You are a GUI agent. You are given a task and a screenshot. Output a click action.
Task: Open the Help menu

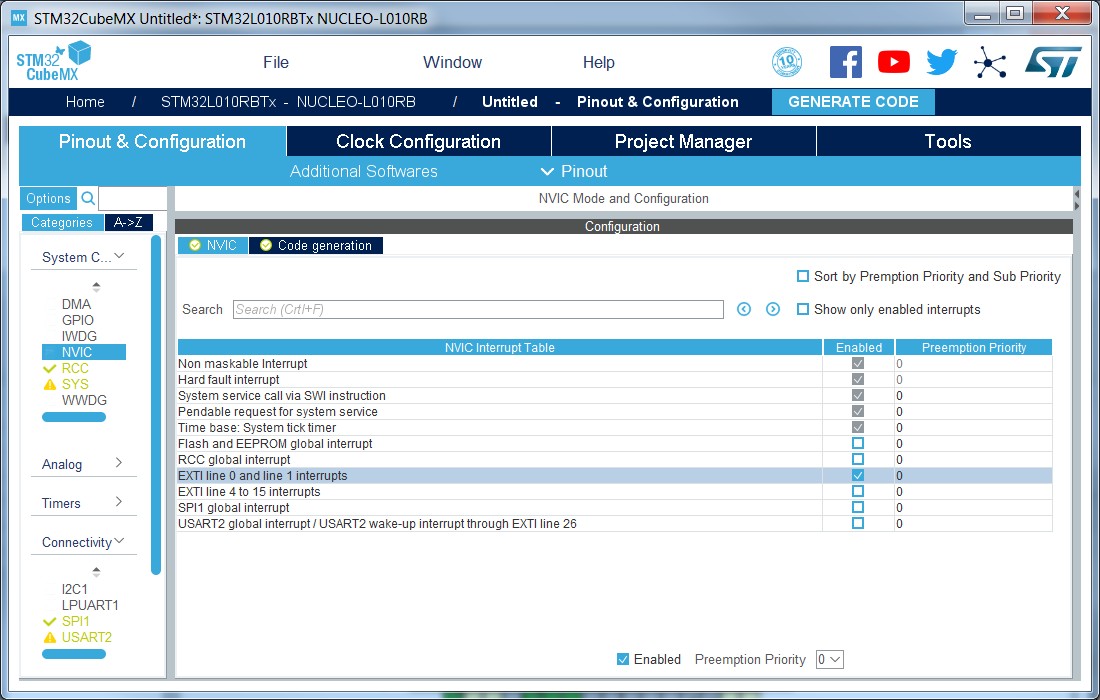pyautogui.click(x=598, y=62)
